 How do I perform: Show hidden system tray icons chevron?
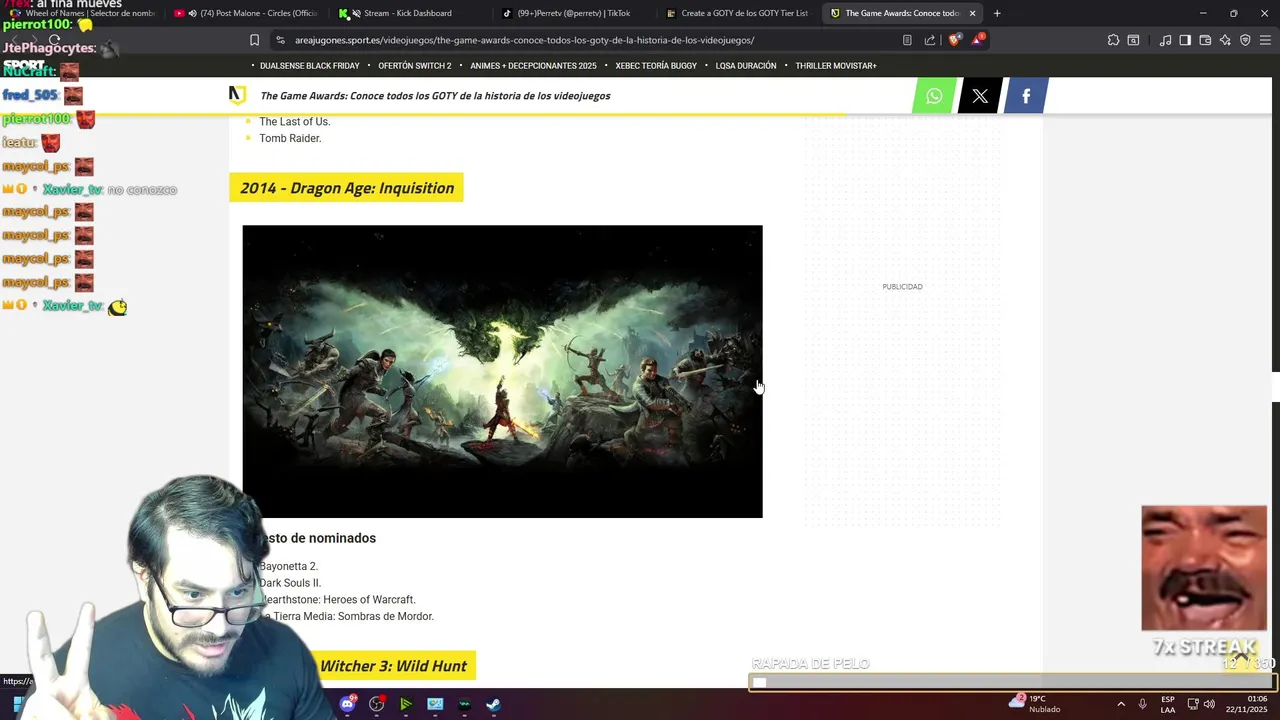click(1120, 704)
